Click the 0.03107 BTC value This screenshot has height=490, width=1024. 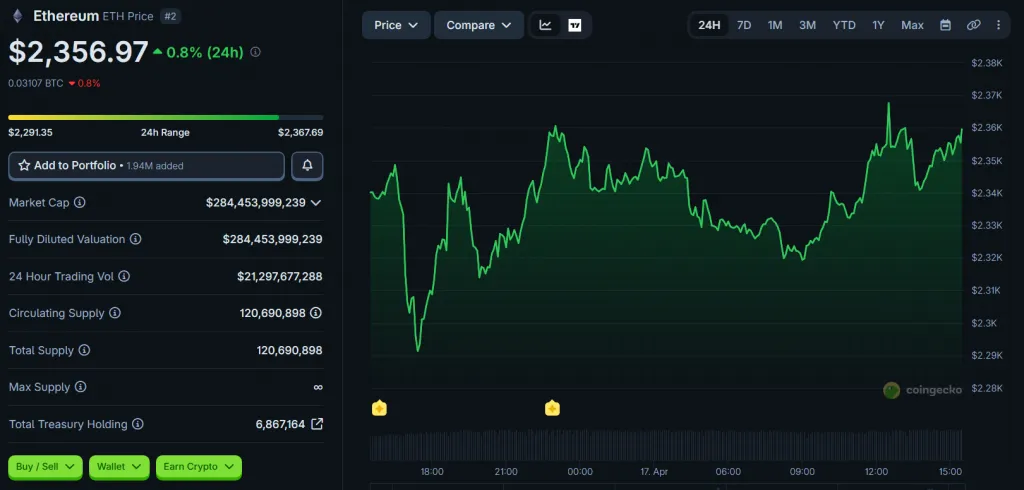36,84
